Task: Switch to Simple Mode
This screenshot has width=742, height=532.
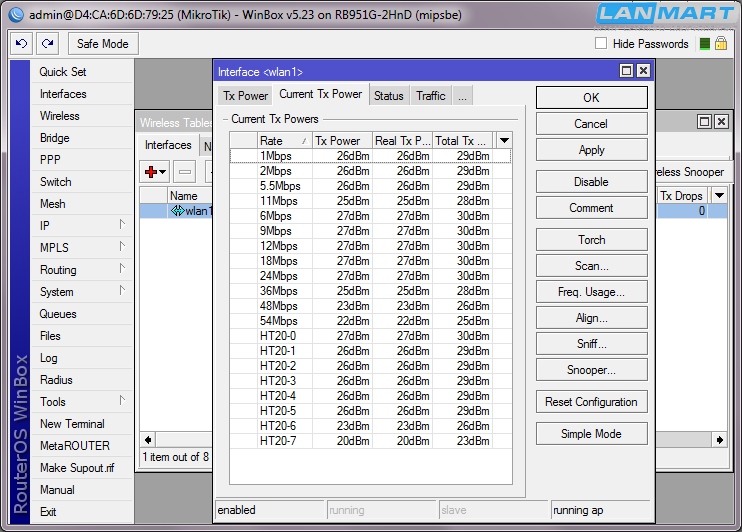Action: (592, 434)
